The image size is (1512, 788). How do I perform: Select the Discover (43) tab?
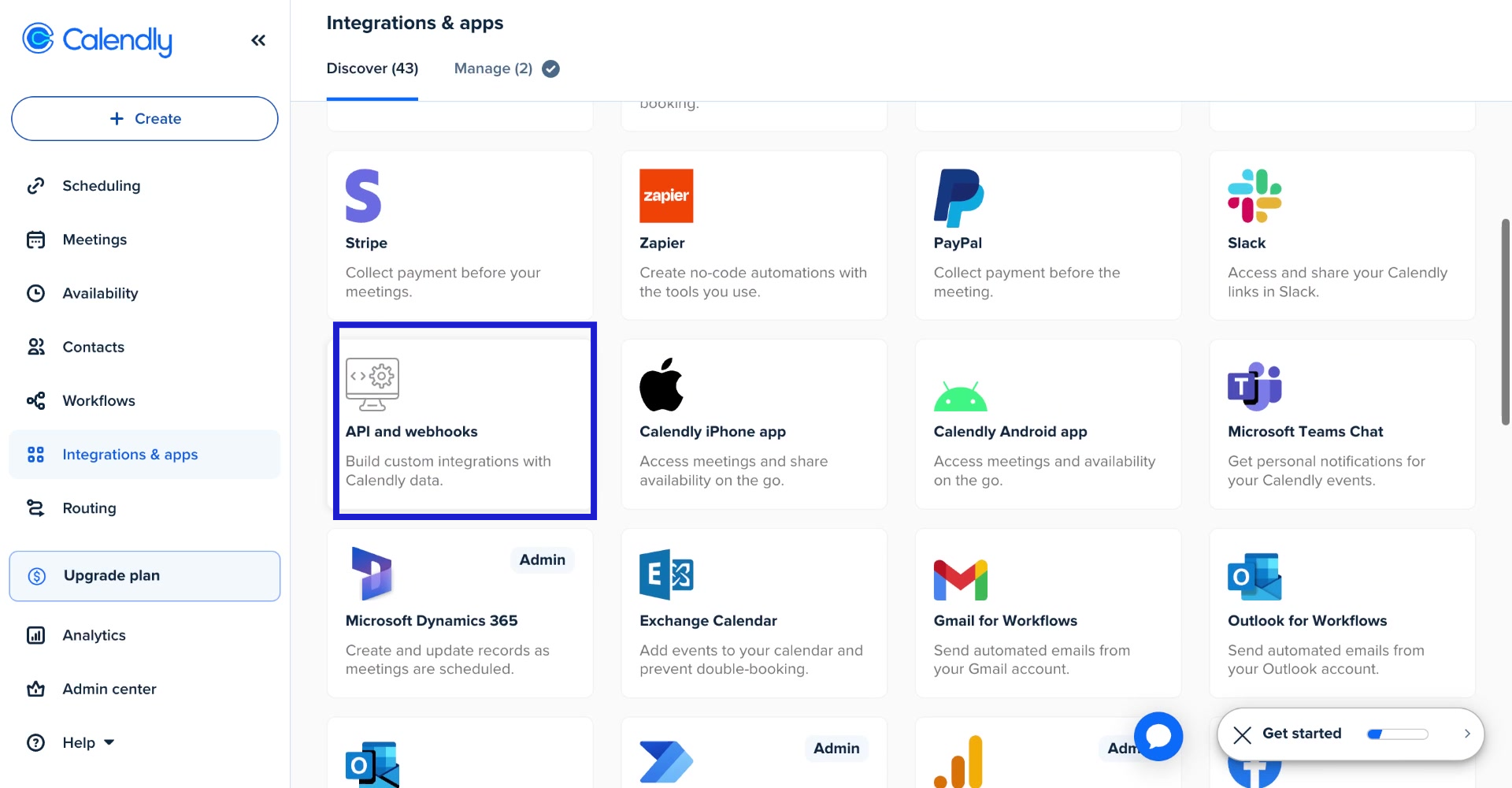(372, 69)
